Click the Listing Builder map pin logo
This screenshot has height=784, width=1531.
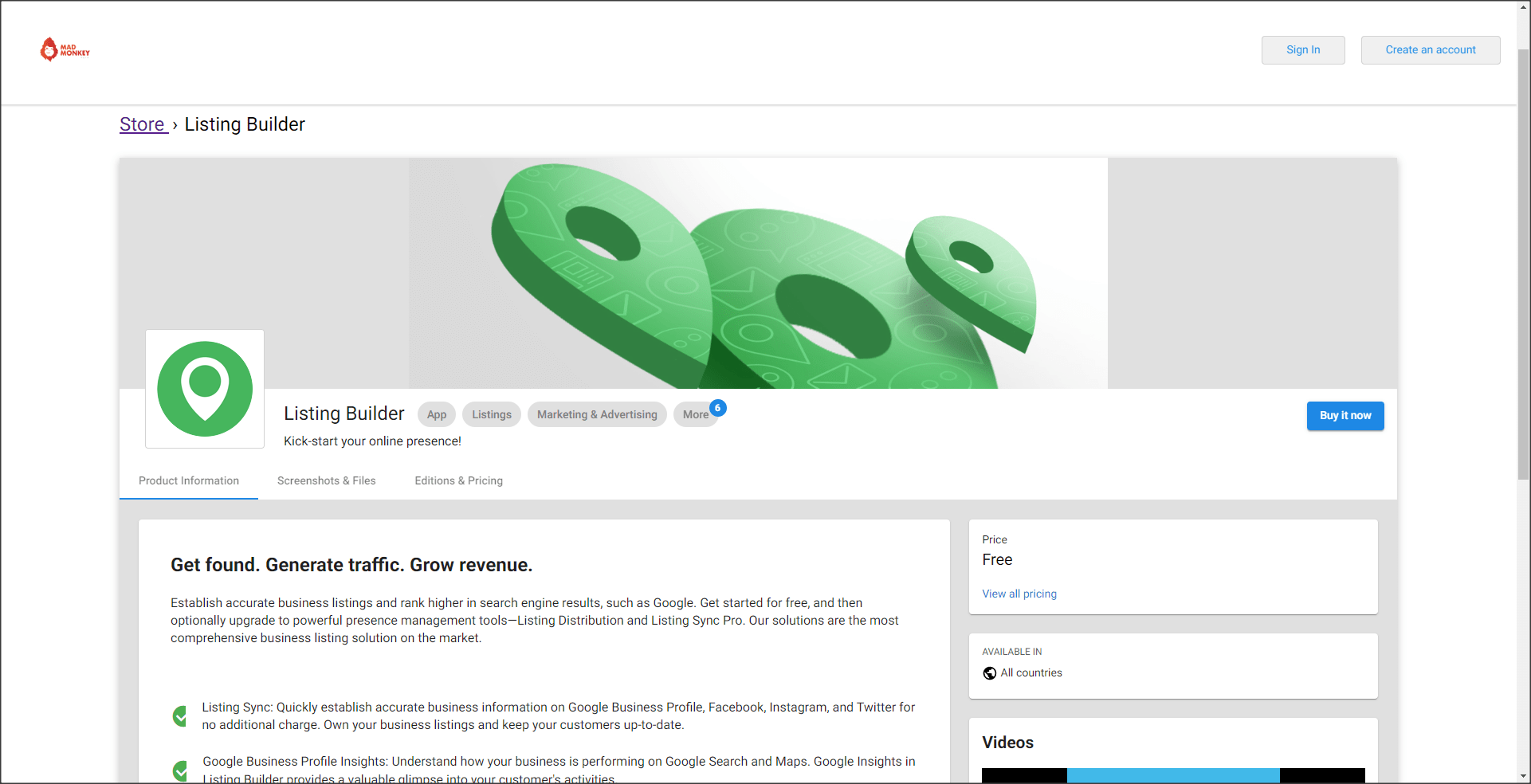205,389
